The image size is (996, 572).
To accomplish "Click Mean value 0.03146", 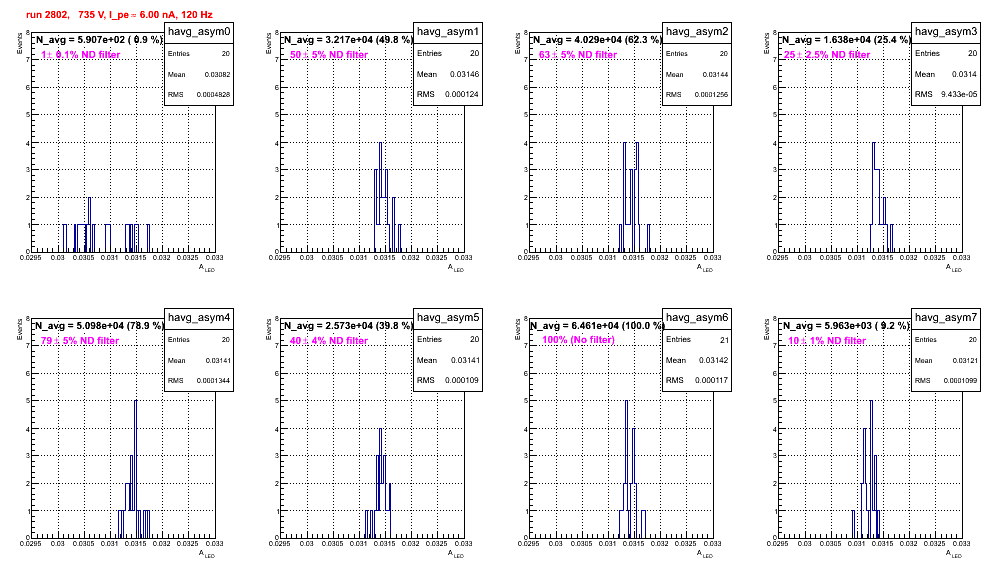I will 464,74.
